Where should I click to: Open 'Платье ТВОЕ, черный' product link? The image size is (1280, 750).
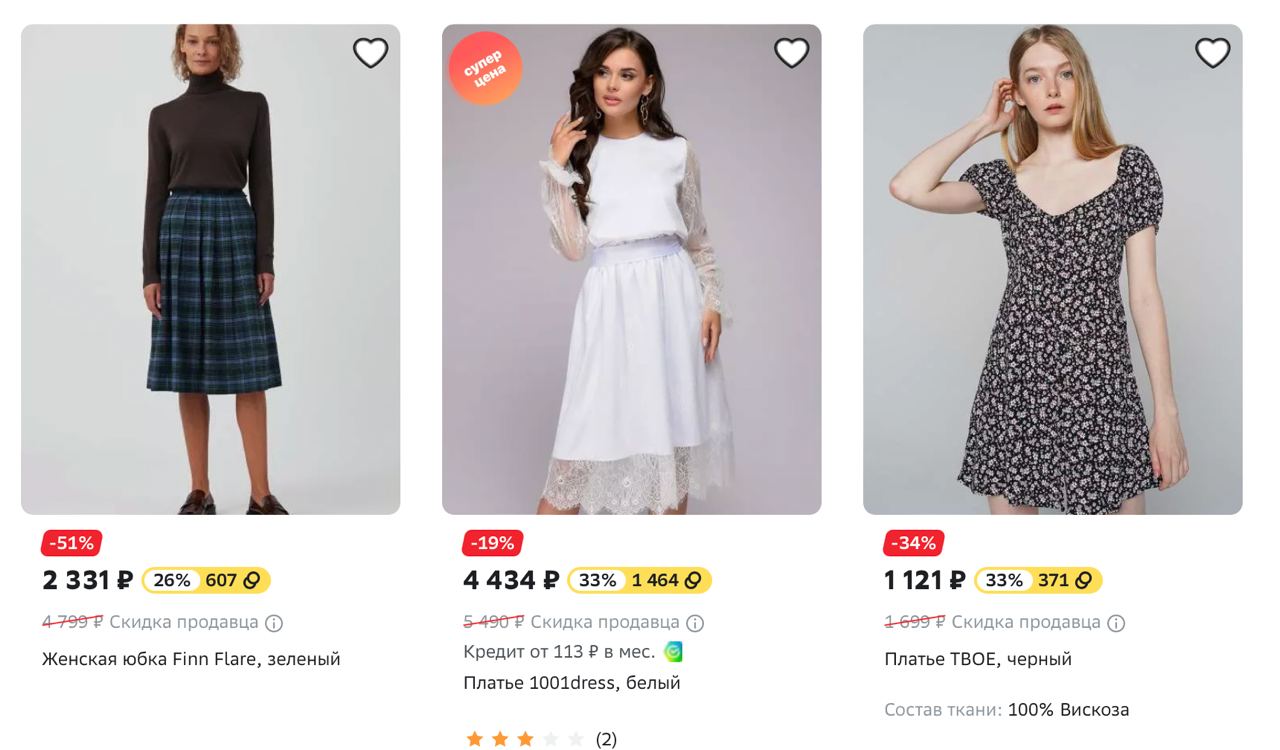977,659
